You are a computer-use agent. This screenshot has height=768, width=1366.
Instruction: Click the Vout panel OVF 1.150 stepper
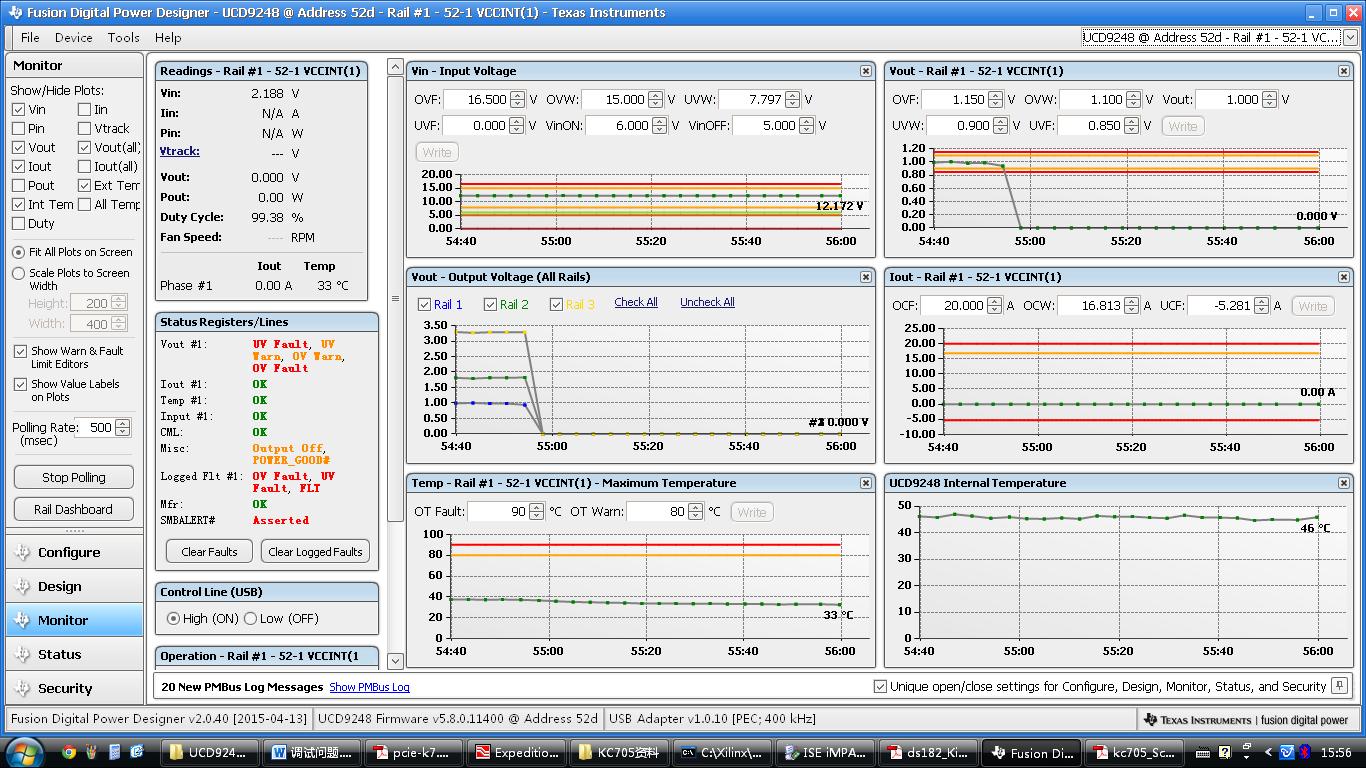pyautogui.click(x=995, y=99)
